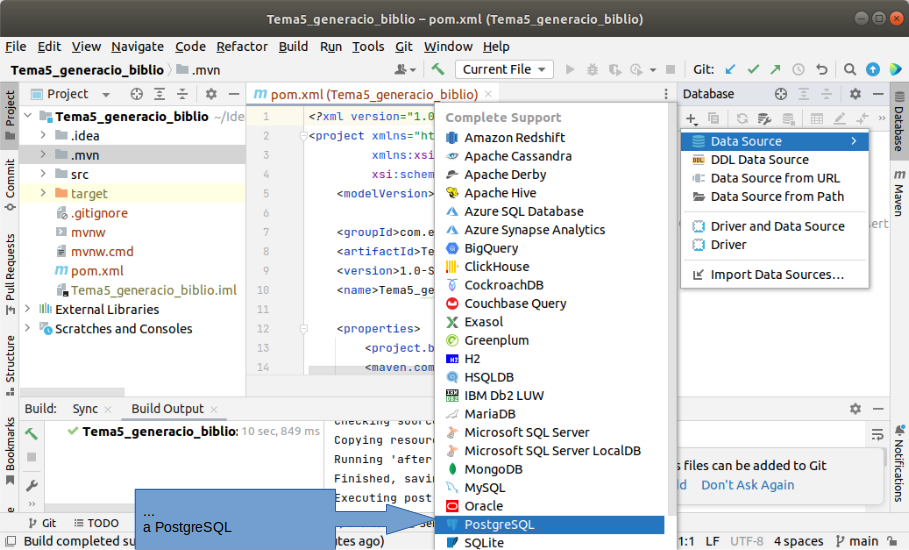Open the File menu
The height and width of the screenshot is (550, 909).
tap(16, 46)
